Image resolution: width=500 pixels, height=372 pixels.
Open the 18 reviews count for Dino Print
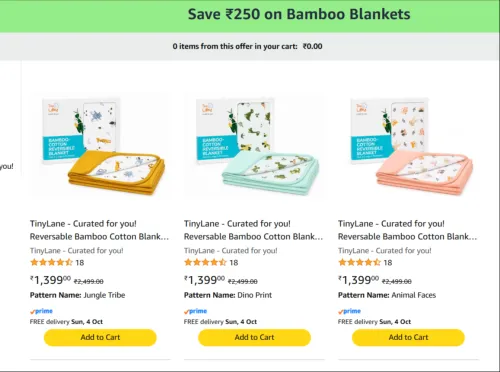(x=234, y=263)
